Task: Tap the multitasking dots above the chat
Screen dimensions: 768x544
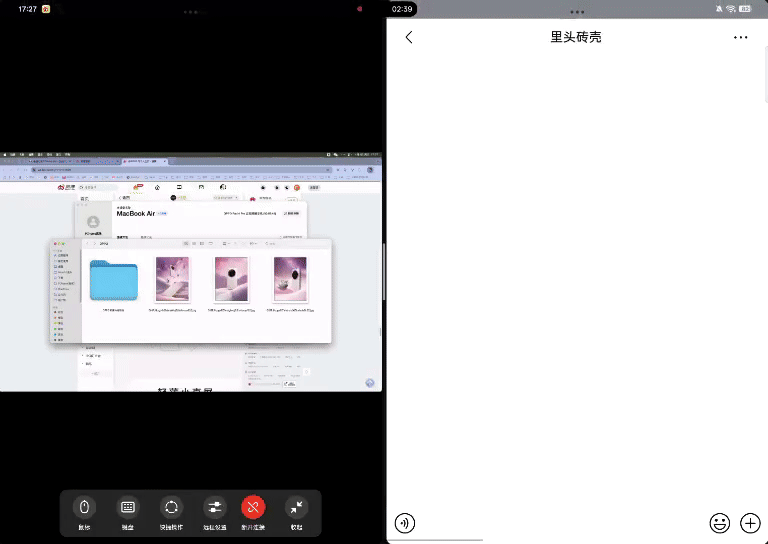Action: [577, 12]
